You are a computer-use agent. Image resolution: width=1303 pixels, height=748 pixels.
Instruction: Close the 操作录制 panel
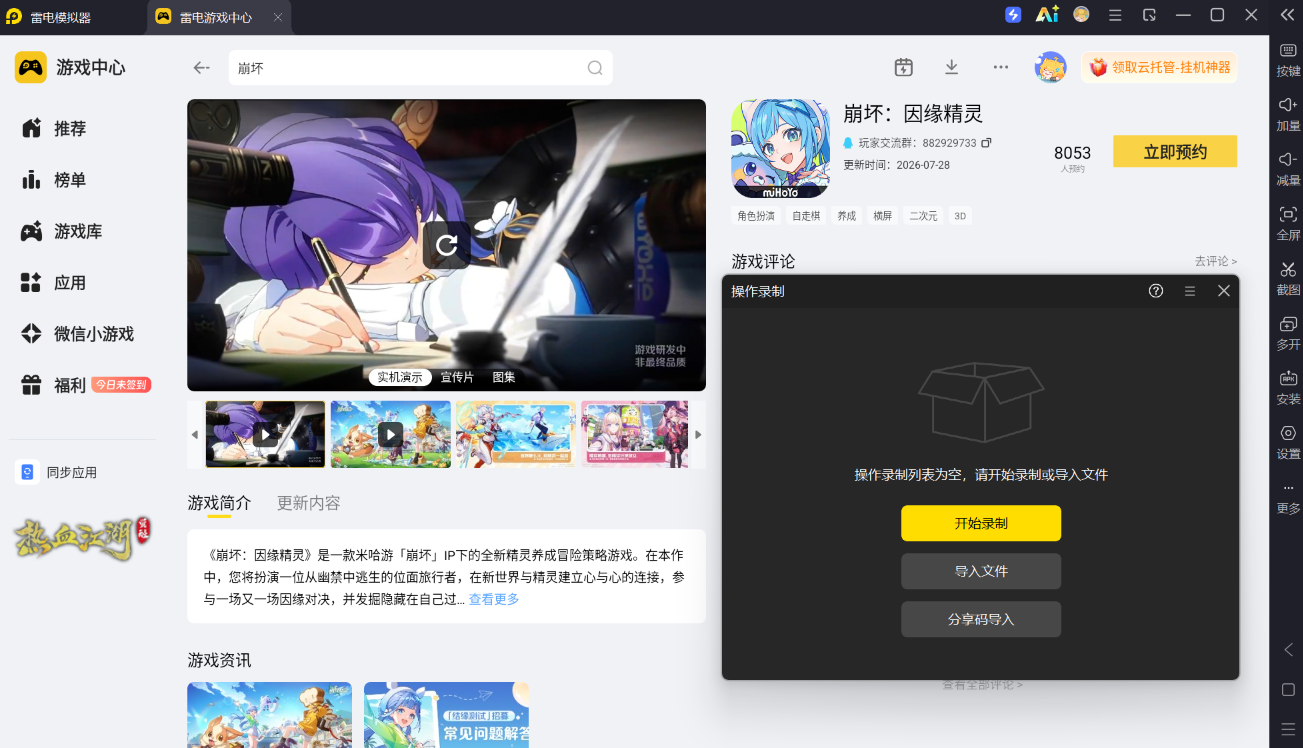pyautogui.click(x=1224, y=291)
